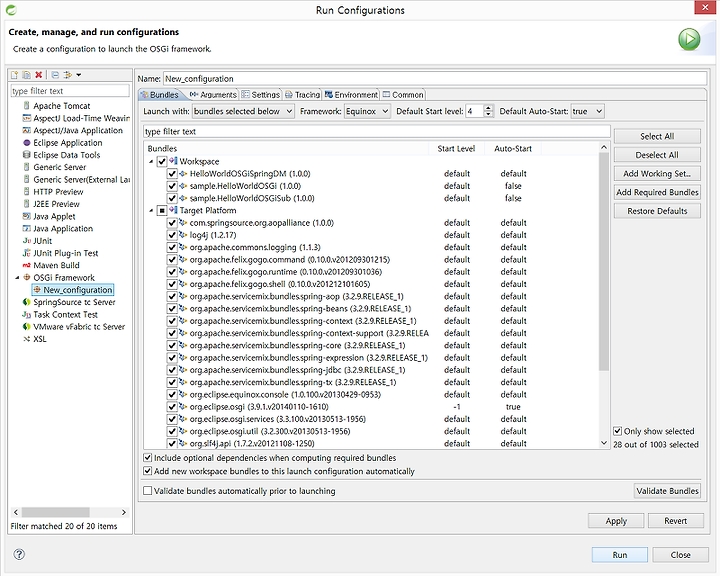Uncheck the sample.HelloWorldOSGiSub bundle checkbox
The image size is (720, 576).
172,198
